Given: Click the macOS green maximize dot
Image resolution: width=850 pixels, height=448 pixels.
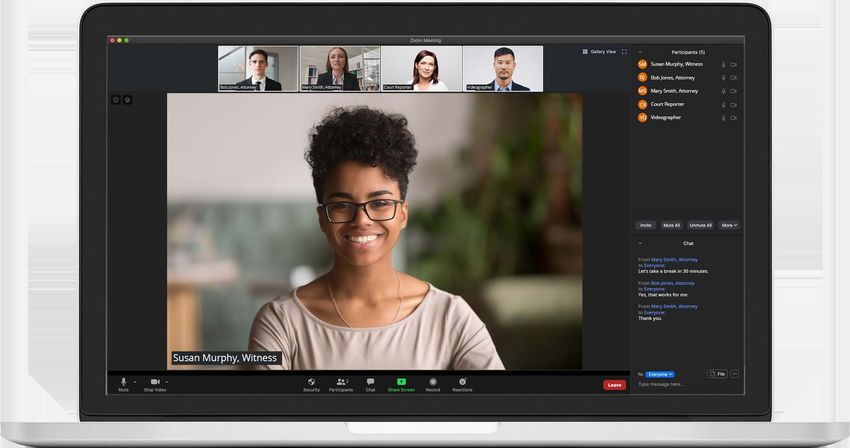Looking at the screenshot, I should [x=126, y=40].
